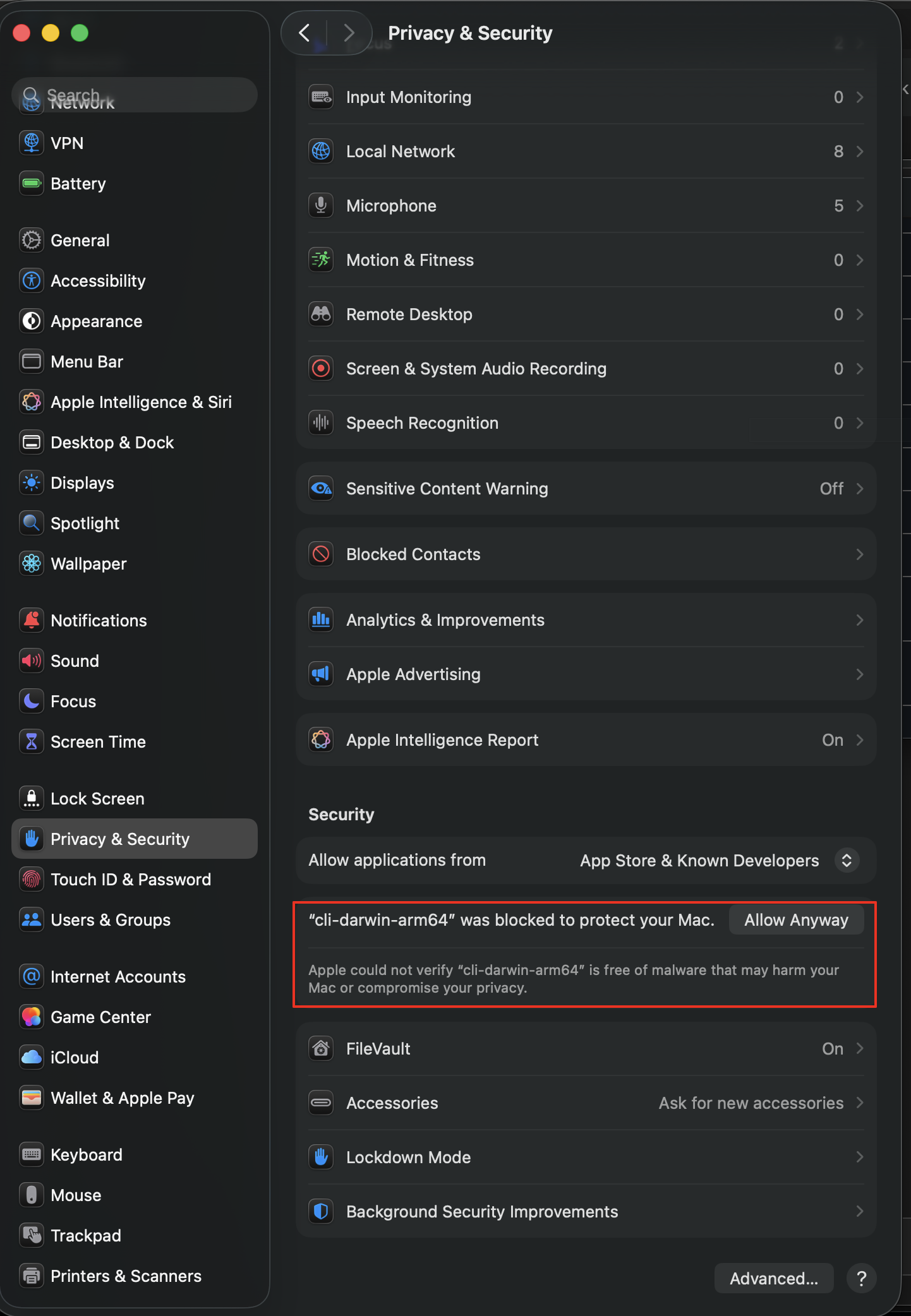Image resolution: width=911 pixels, height=1316 pixels.
Task: Click the Analytics bar chart icon
Action: (x=321, y=620)
